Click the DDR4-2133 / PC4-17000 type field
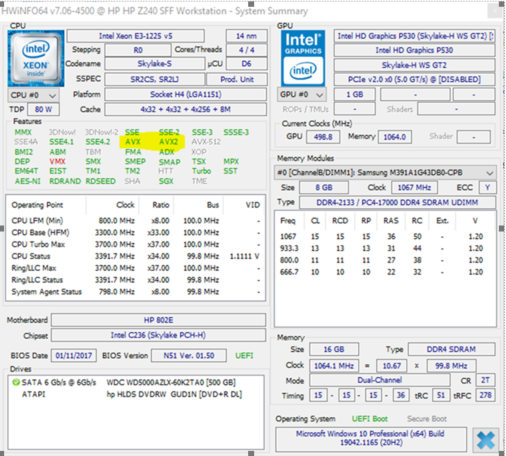506x456 pixels. point(397,202)
